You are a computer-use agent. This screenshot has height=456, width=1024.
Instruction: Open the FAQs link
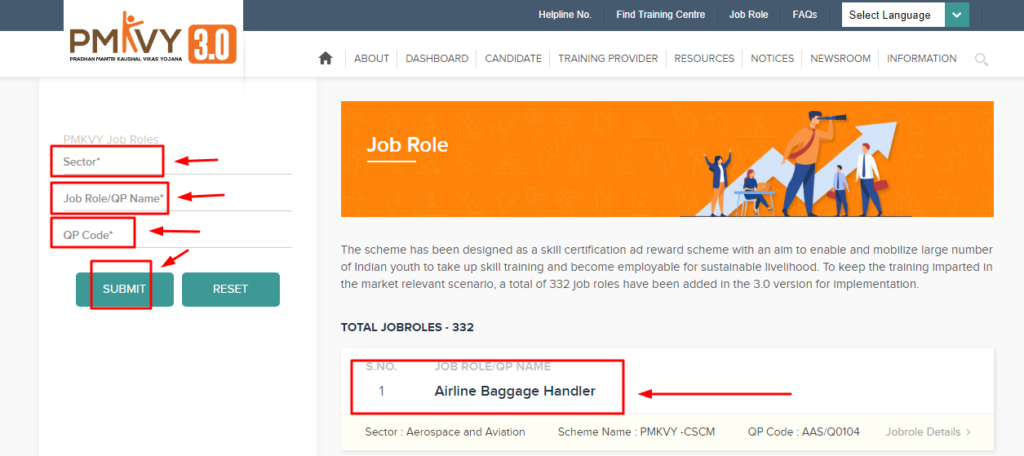click(x=805, y=14)
